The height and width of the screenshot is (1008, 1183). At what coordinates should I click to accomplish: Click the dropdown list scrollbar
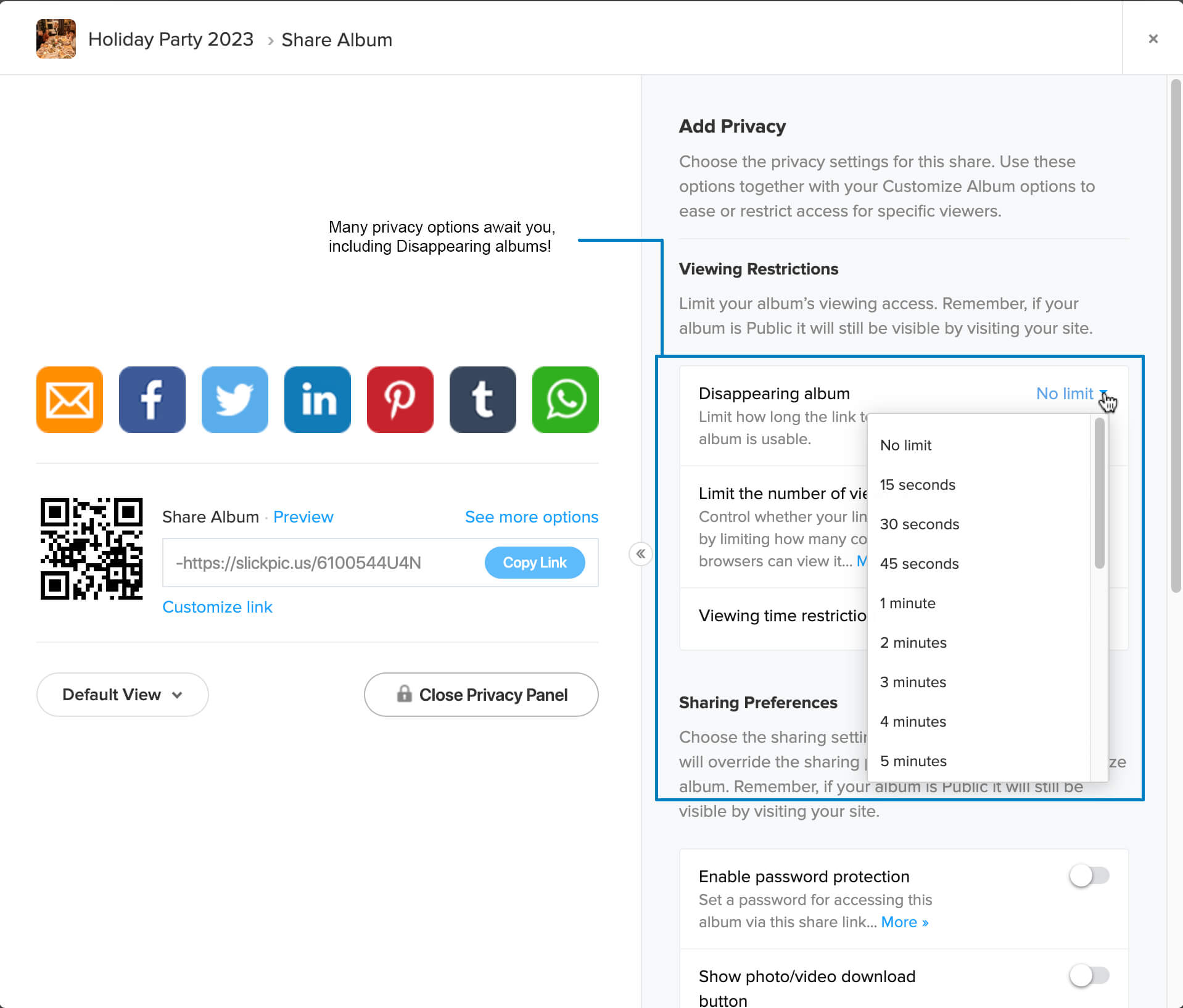tap(1099, 494)
